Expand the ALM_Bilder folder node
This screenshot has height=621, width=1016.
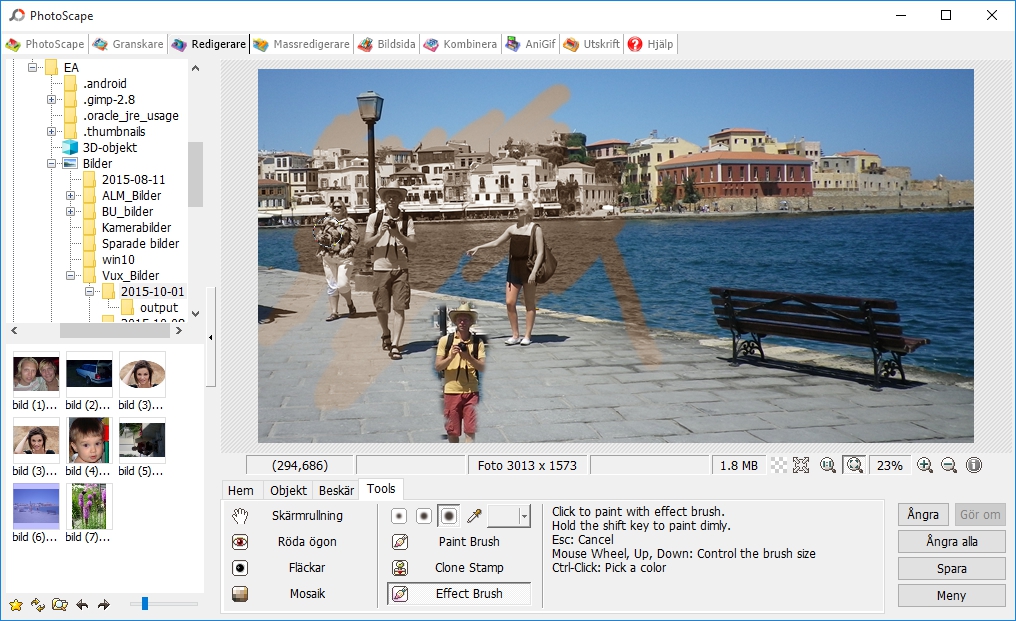click(71, 196)
